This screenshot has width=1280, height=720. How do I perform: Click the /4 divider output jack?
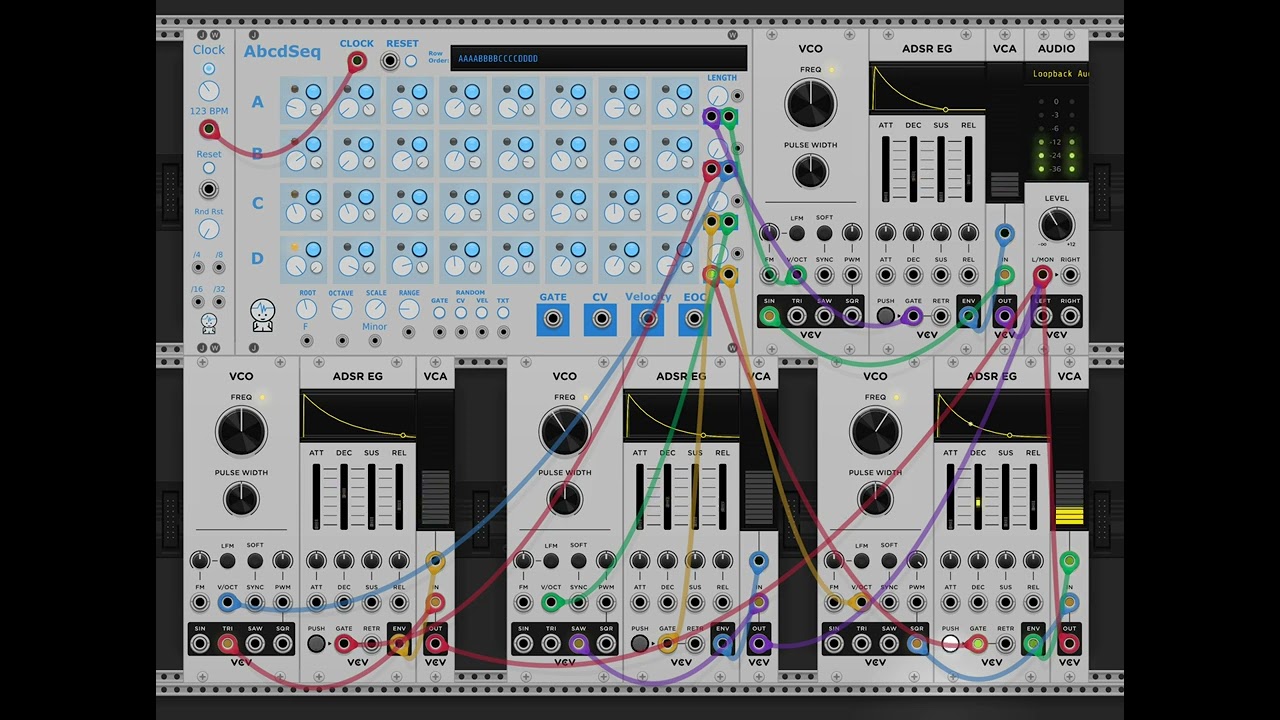[x=197, y=268]
